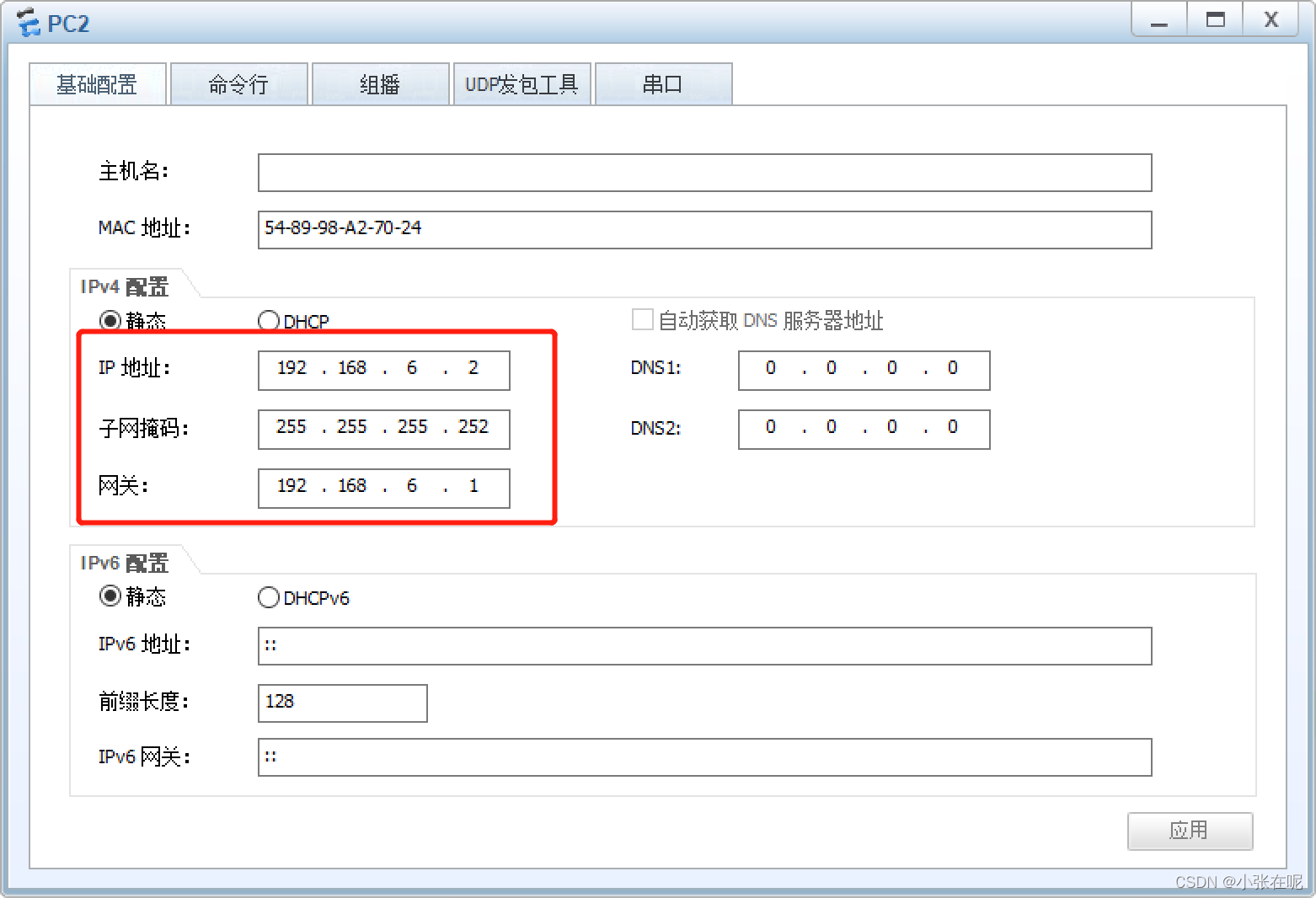Switch to the UDP发包工具 tab
1316x898 pixels.
522,84
